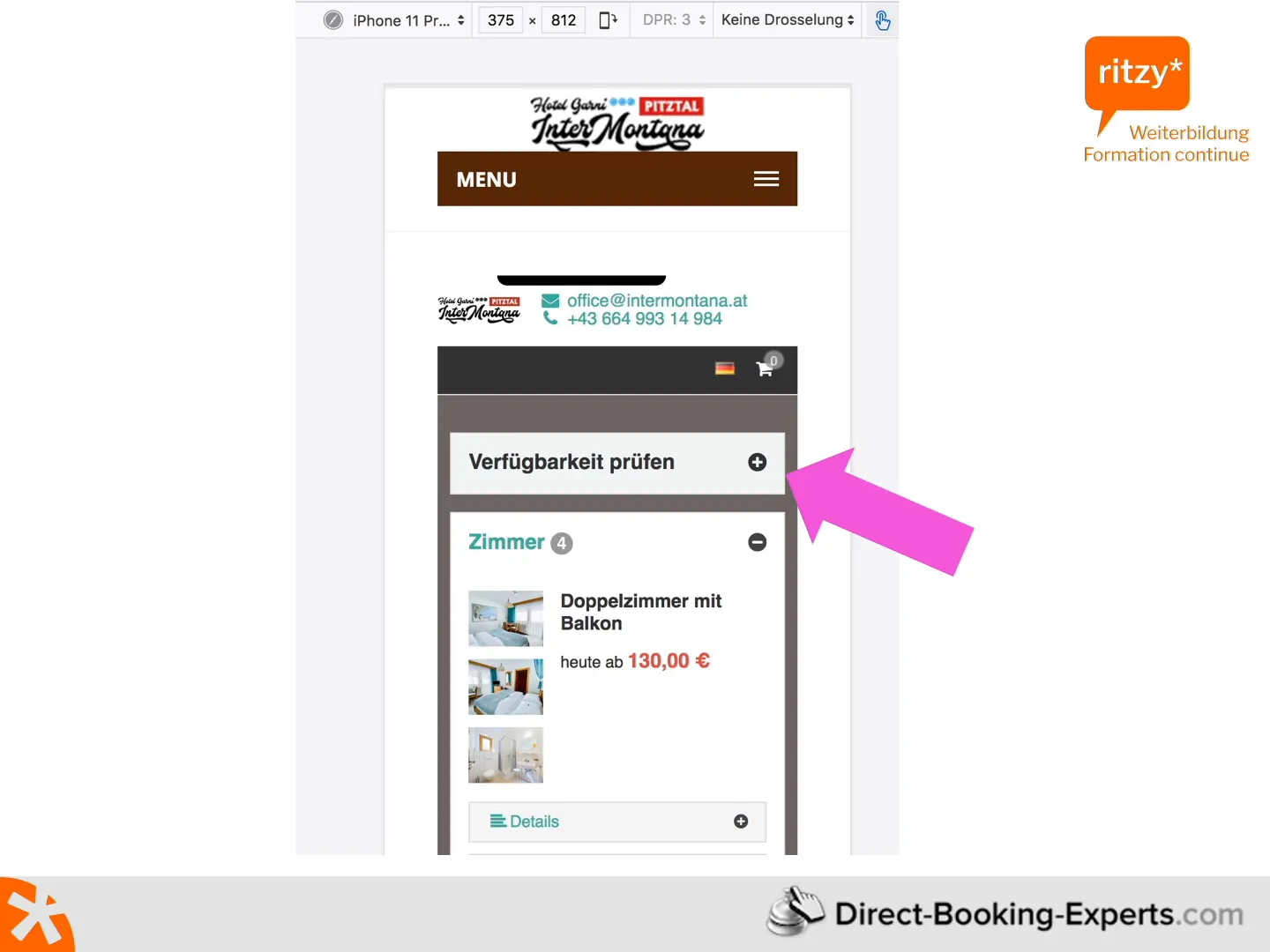The height and width of the screenshot is (952, 1270).
Task: Open the shopping cart with 0 items
Action: [x=764, y=369]
